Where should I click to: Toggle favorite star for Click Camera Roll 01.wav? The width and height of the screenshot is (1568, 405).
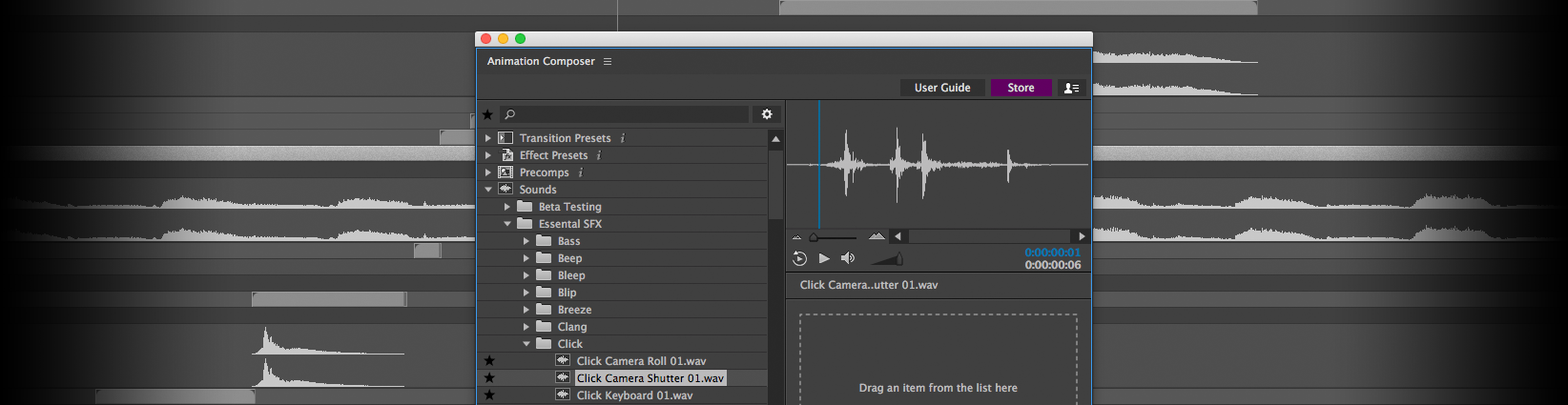coord(489,361)
